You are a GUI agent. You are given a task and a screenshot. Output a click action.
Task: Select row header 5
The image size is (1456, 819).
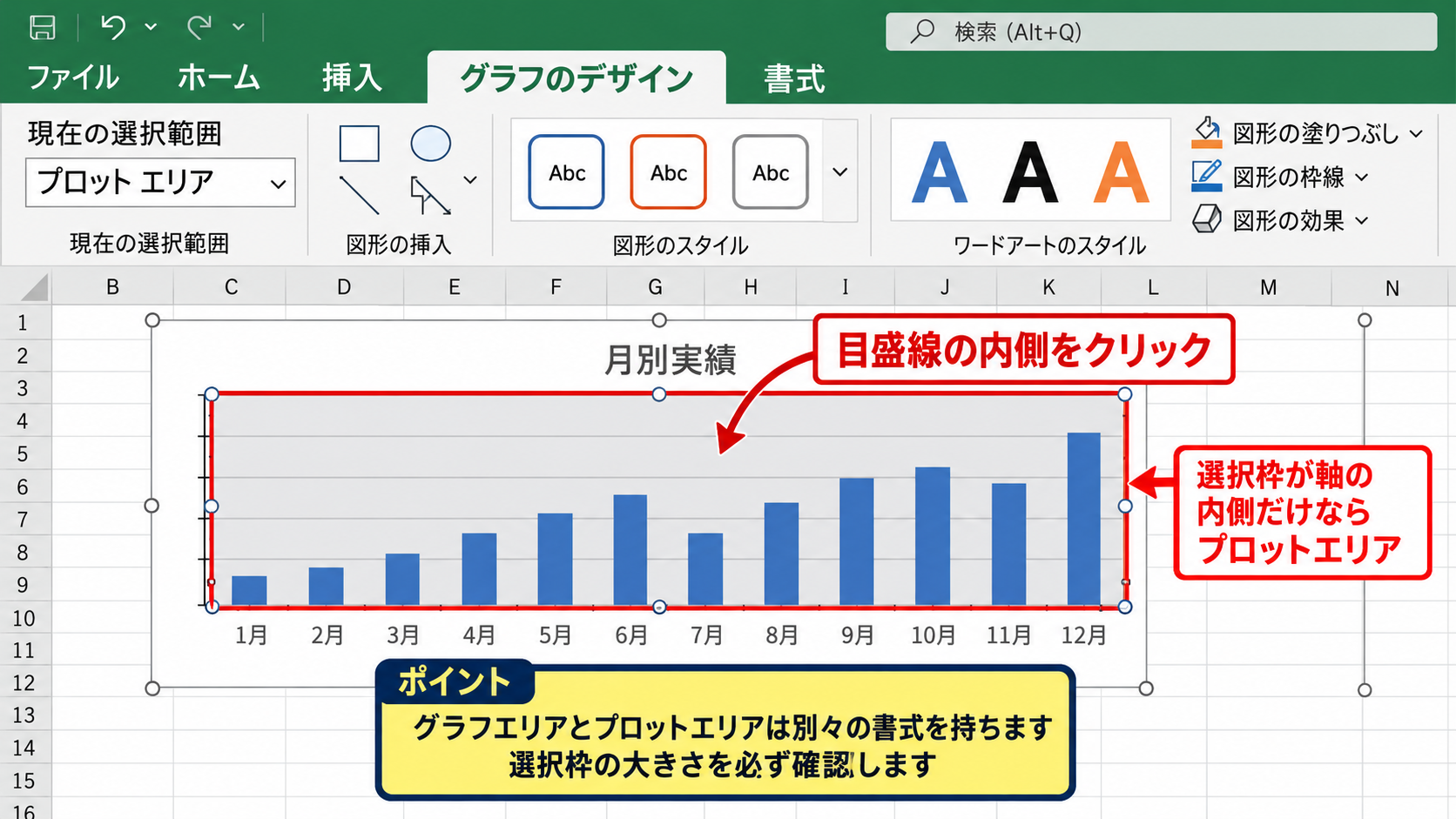(24, 454)
